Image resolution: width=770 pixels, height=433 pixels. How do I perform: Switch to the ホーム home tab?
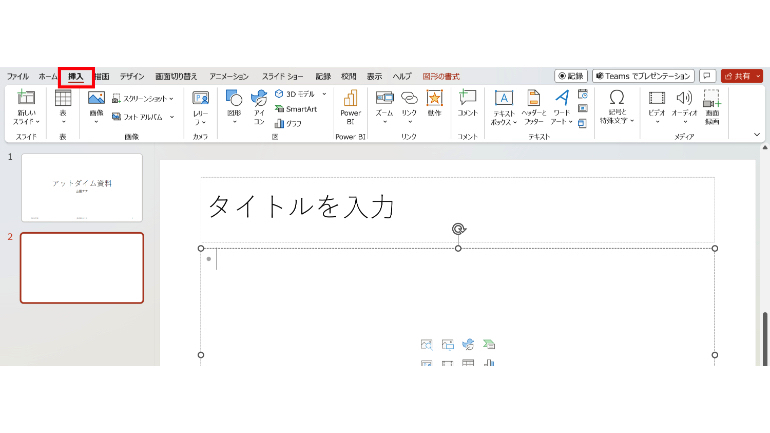click(x=48, y=77)
